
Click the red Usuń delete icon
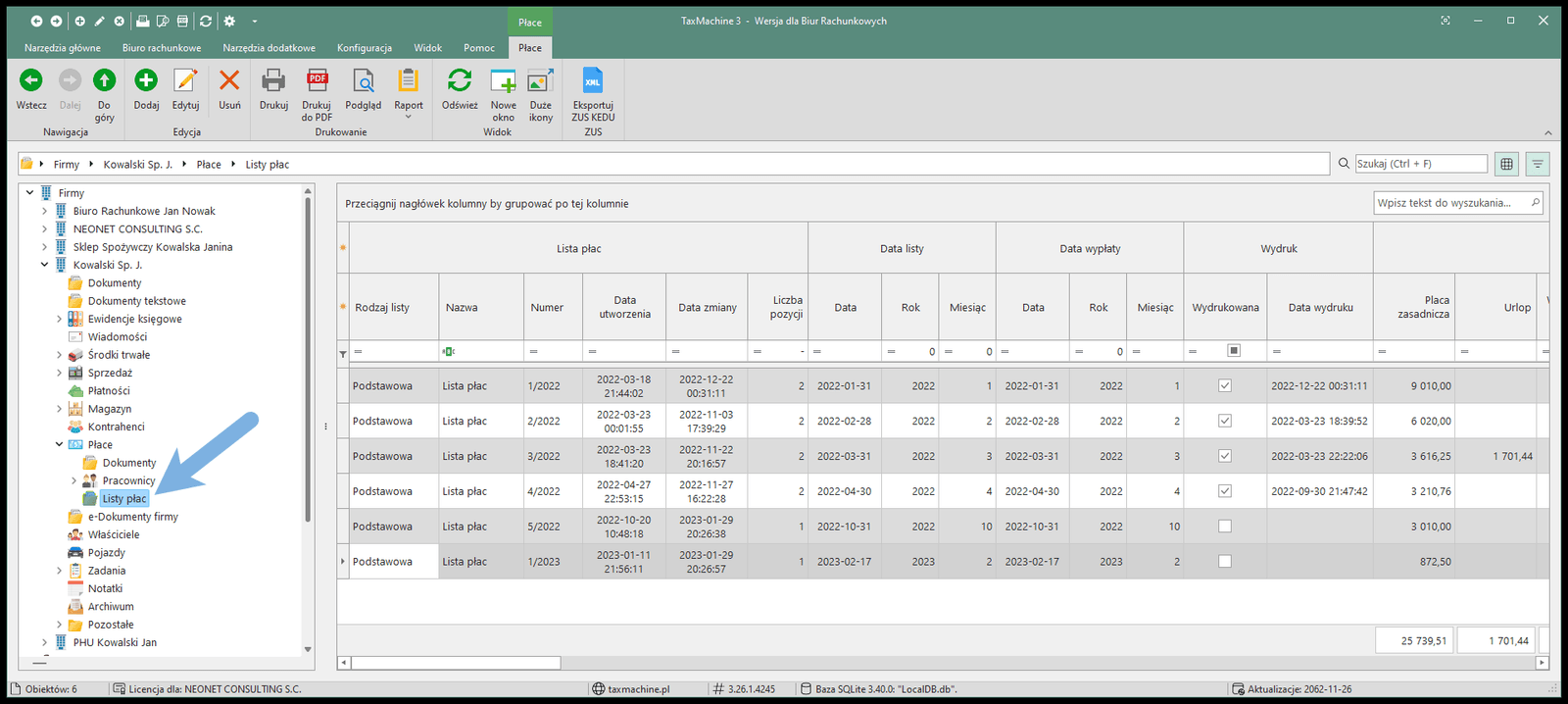(x=229, y=81)
